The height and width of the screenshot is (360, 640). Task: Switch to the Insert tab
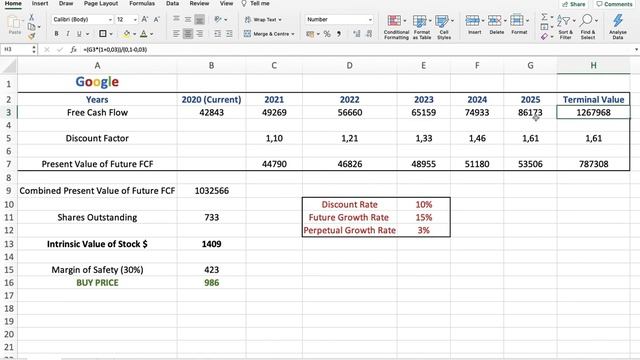click(40, 3)
